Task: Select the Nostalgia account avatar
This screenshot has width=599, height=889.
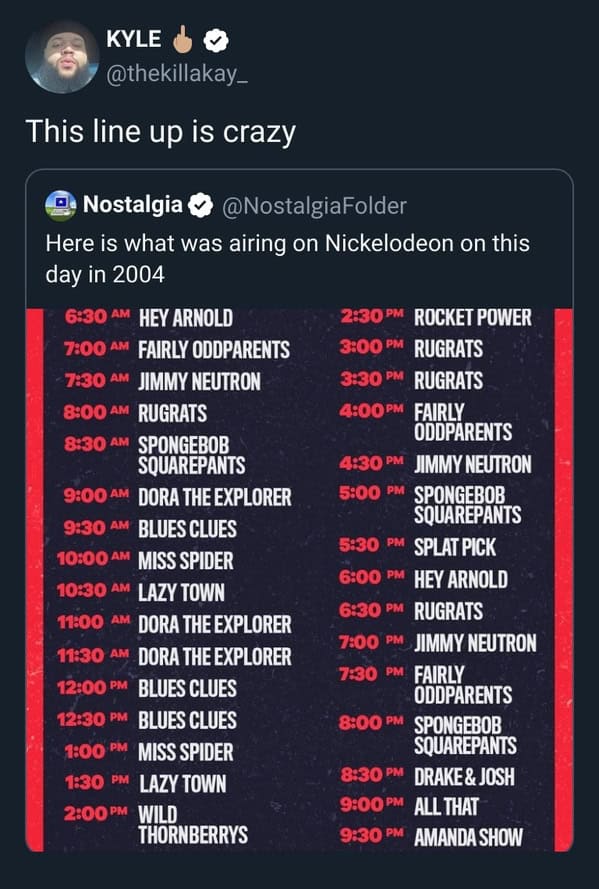Action: pos(57,206)
